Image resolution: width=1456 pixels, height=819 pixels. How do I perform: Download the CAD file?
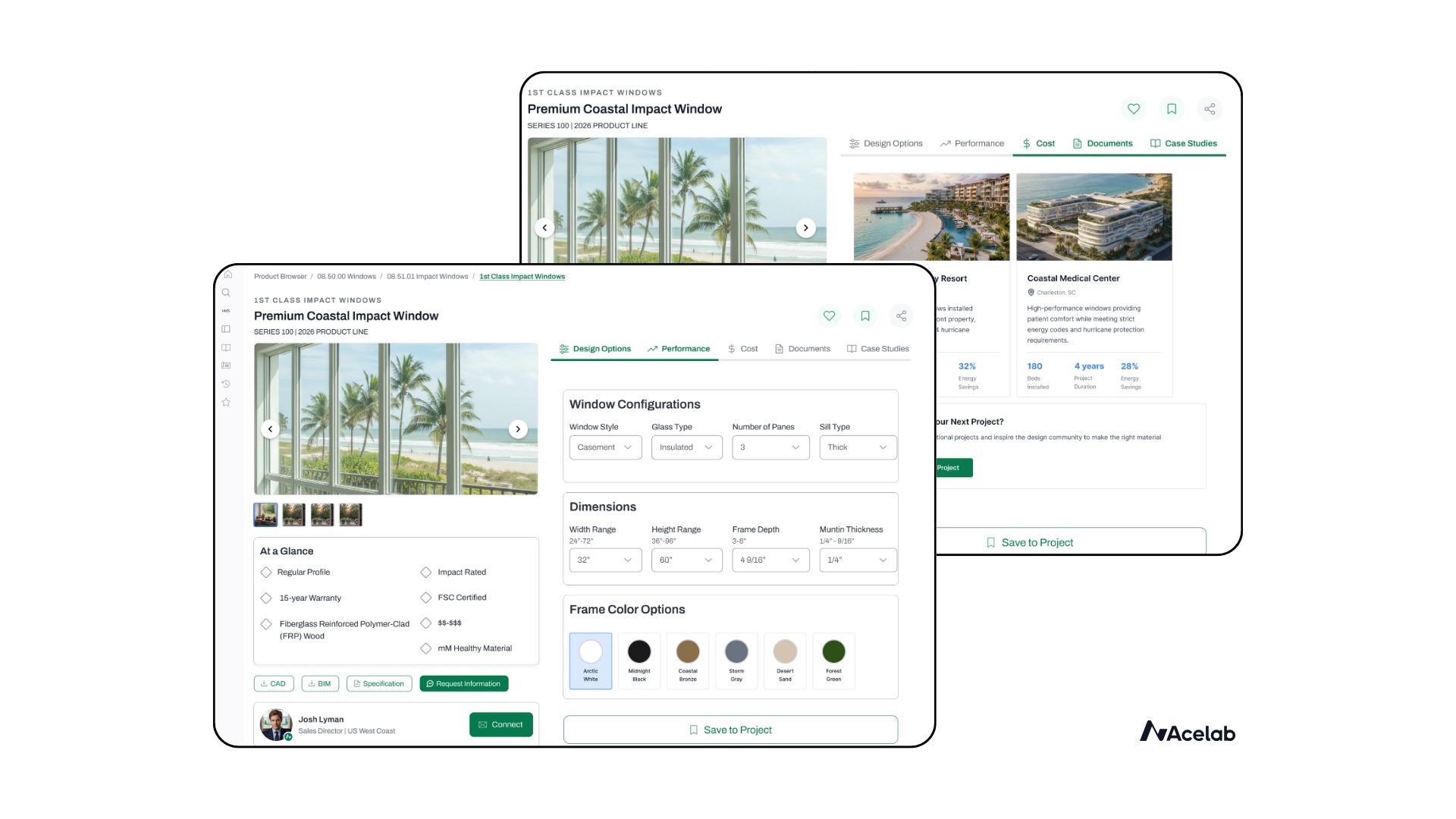(273, 684)
